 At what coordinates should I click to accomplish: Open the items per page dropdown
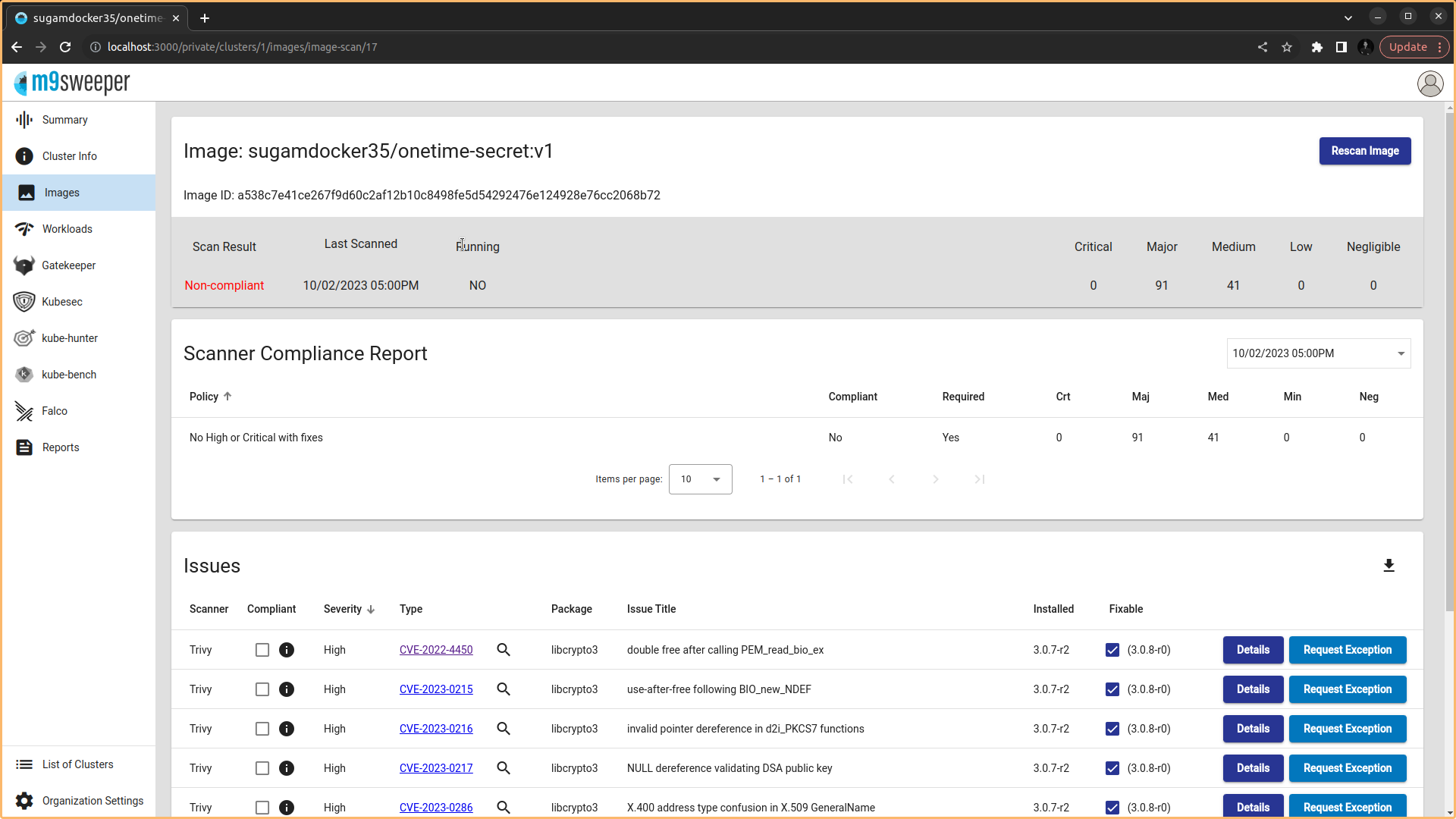pyautogui.click(x=700, y=479)
